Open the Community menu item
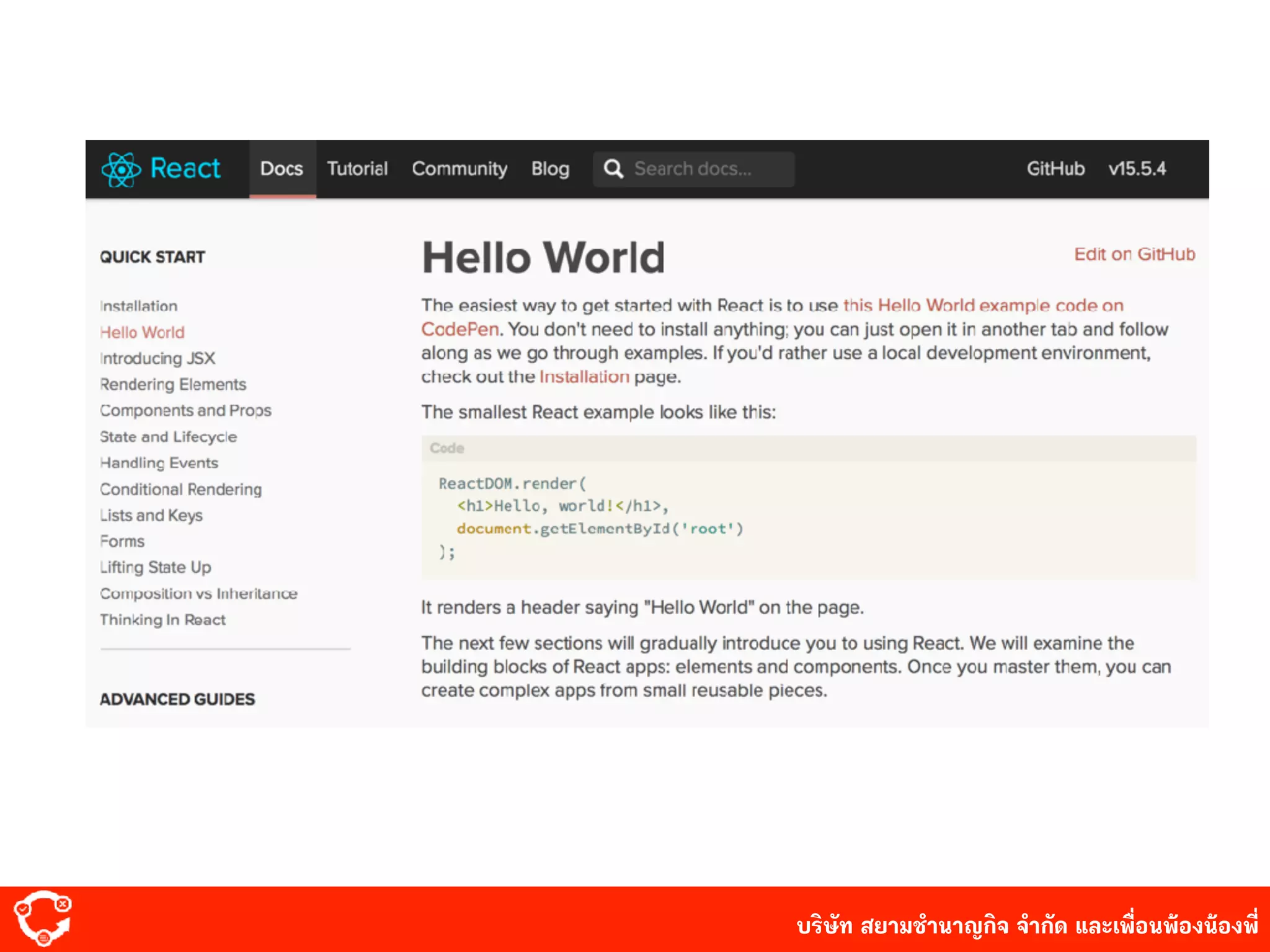The height and width of the screenshot is (952, 1270). [460, 169]
